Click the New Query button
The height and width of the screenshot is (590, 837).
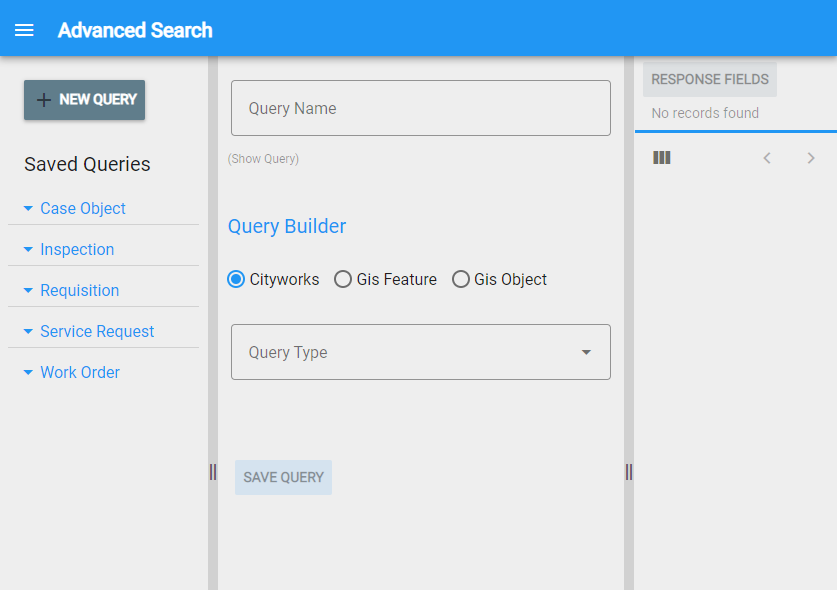tap(84, 100)
